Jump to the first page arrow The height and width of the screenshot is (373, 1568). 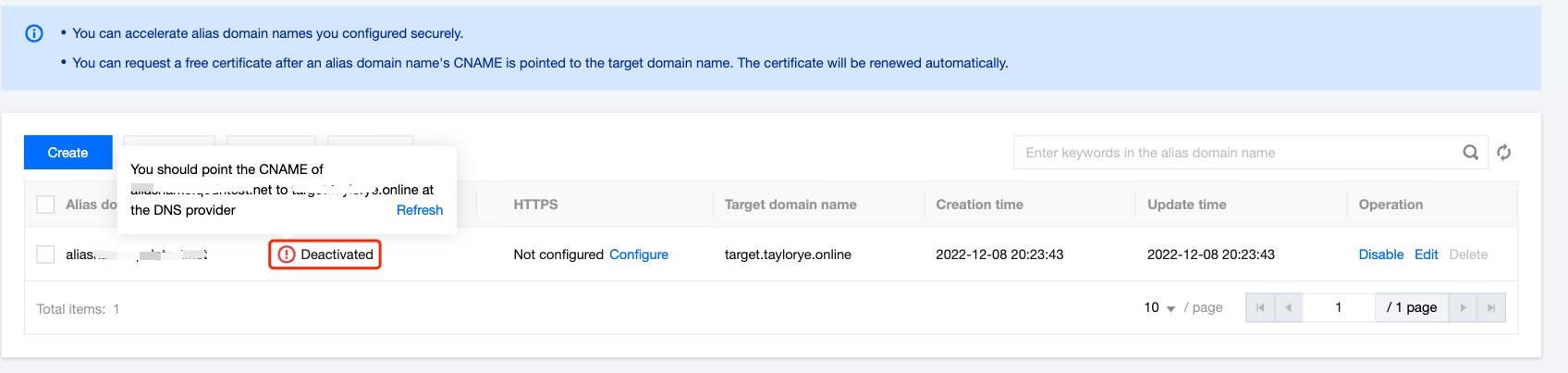(x=1260, y=307)
